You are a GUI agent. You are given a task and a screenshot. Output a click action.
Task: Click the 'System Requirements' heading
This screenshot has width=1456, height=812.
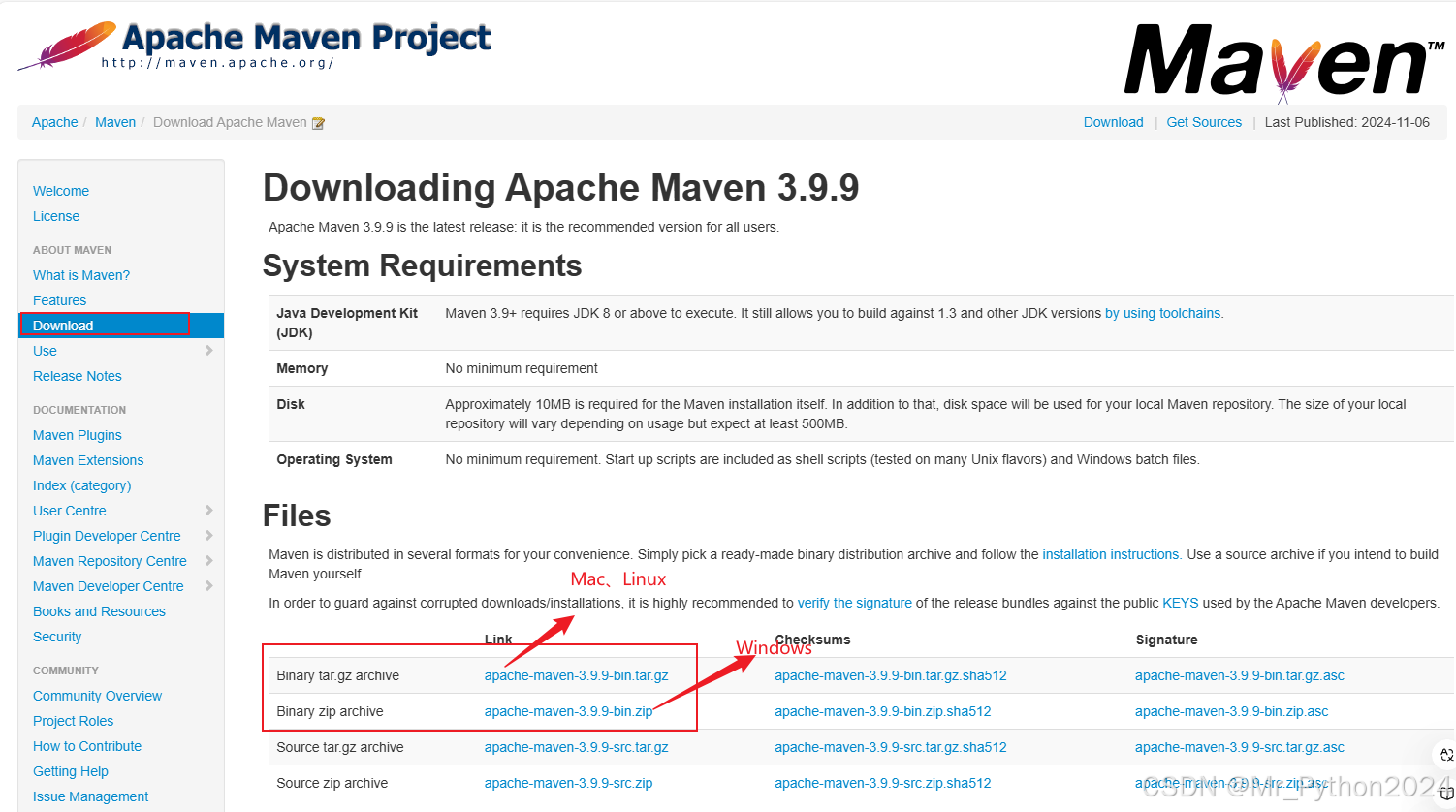coord(422,265)
